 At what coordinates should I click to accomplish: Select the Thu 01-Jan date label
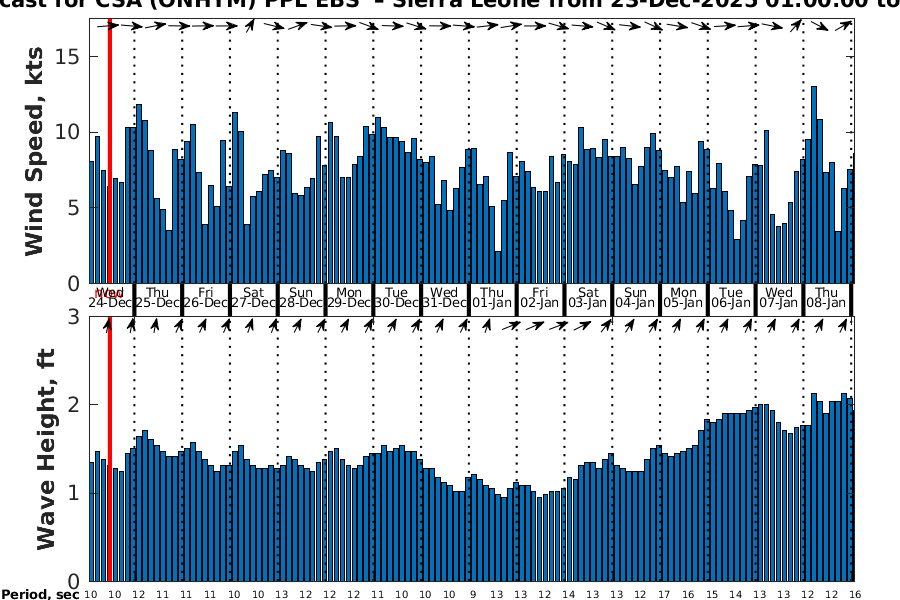492,297
